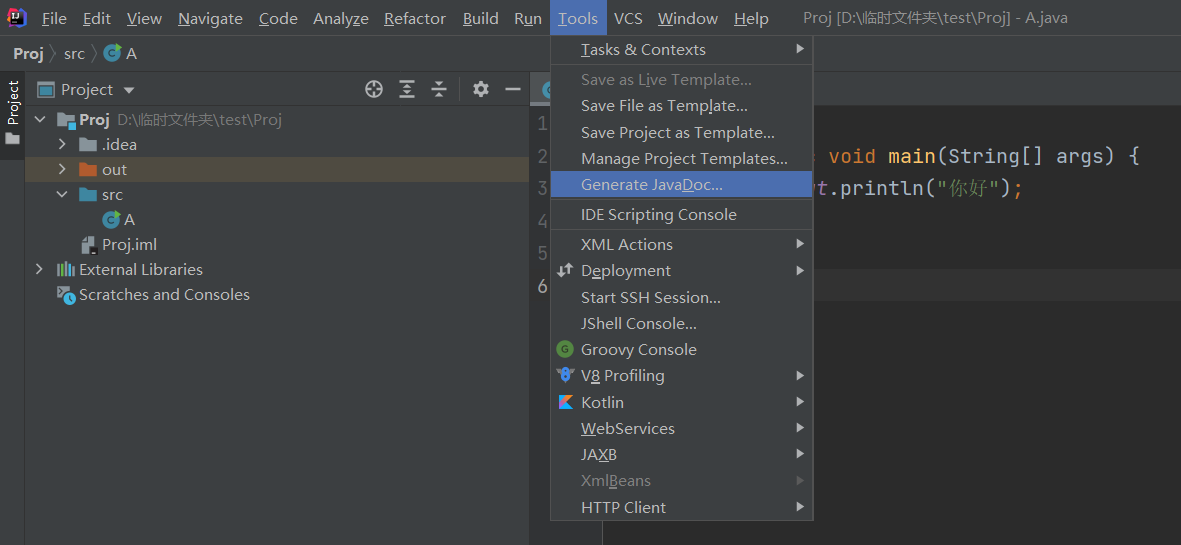Click src in the breadcrumb bar
Image resolution: width=1181 pixels, height=545 pixels.
[75, 53]
